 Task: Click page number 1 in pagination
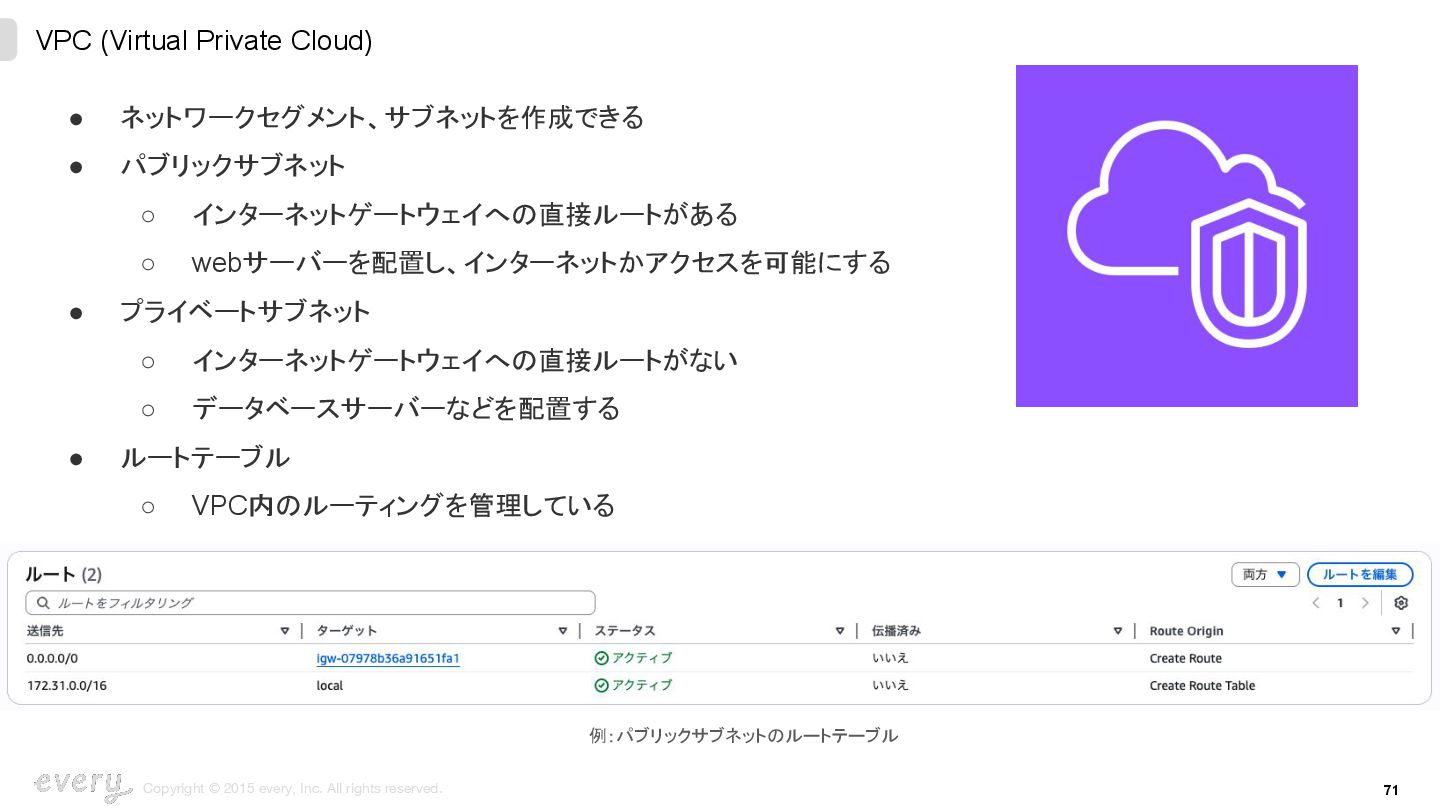pos(1340,603)
